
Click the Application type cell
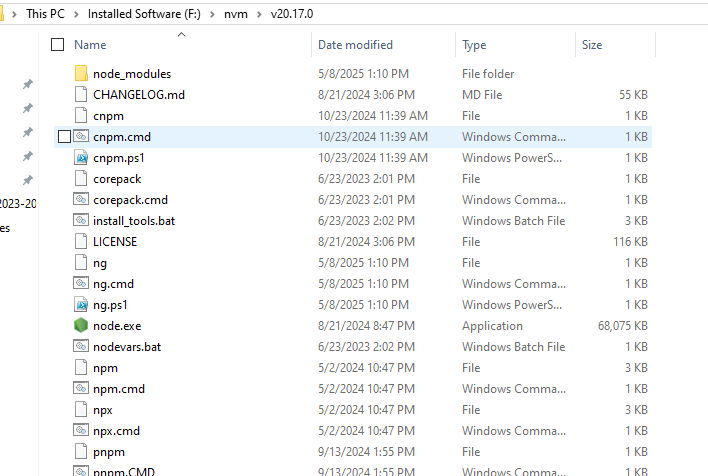pos(492,326)
